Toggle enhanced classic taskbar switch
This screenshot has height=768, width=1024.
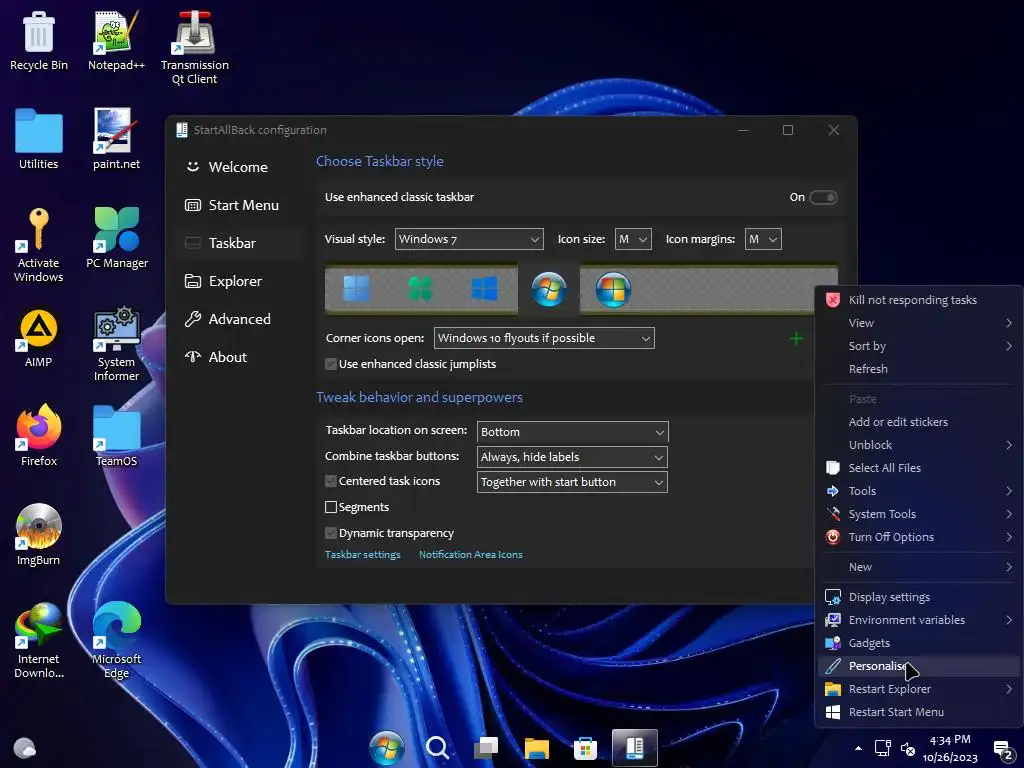point(823,197)
